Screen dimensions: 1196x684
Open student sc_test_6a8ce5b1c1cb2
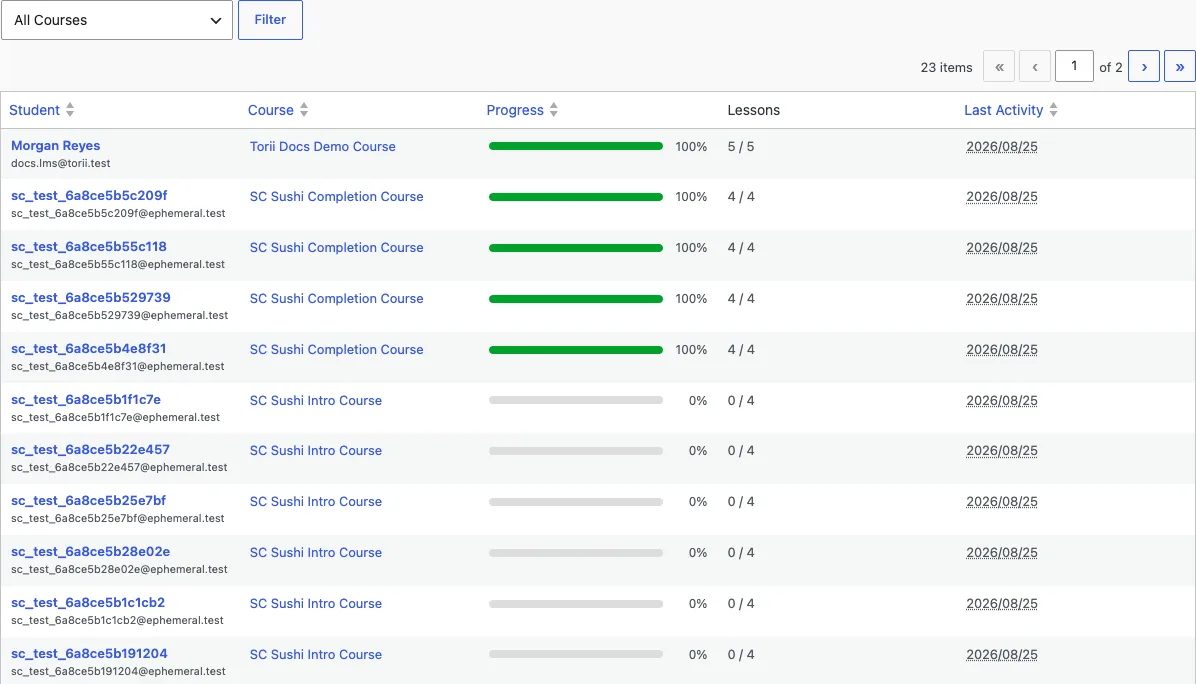88,603
